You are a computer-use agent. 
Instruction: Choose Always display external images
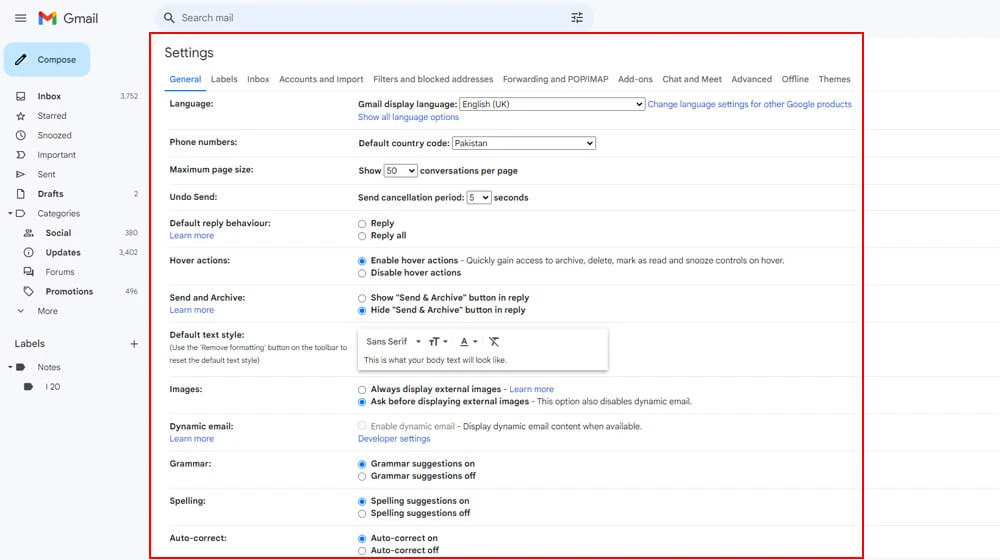point(362,389)
